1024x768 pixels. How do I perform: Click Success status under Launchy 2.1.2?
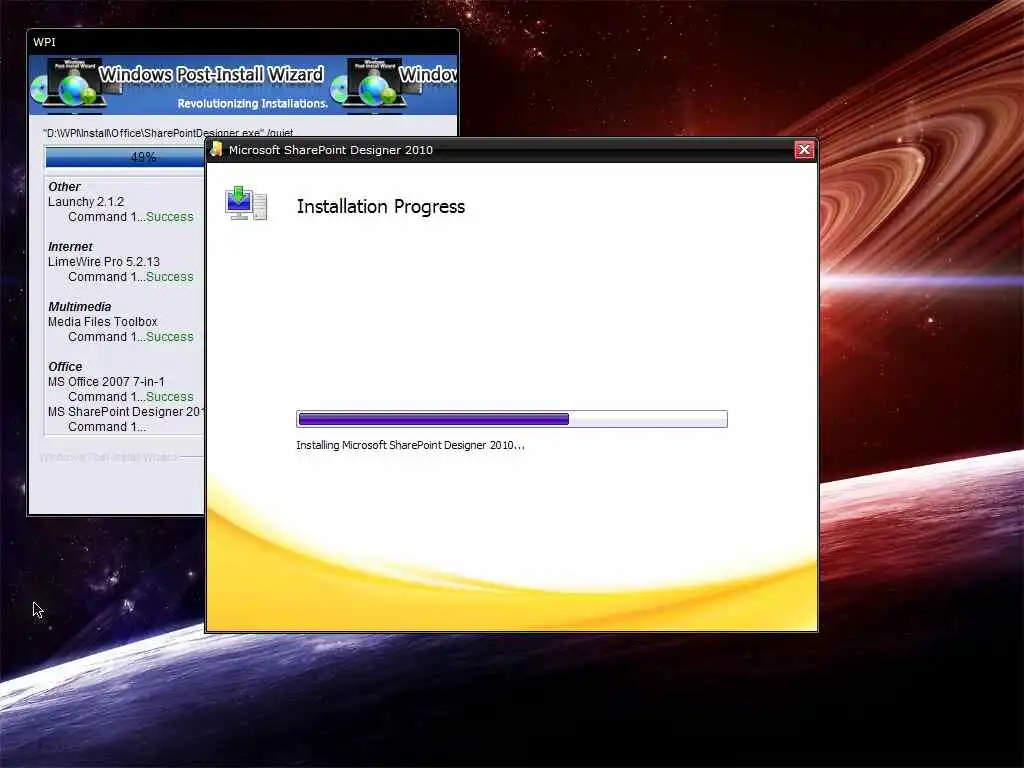[170, 217]
